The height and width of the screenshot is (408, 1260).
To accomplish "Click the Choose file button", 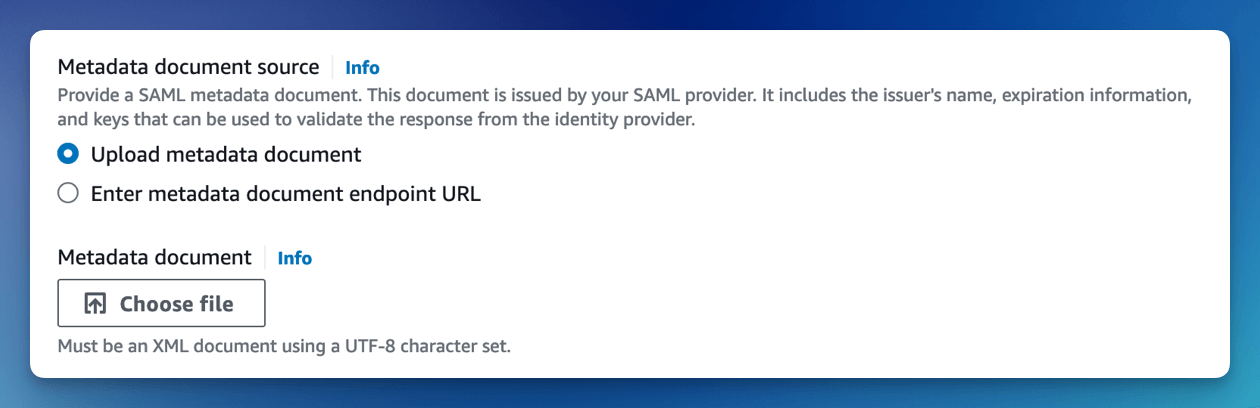I will [161, 303].
